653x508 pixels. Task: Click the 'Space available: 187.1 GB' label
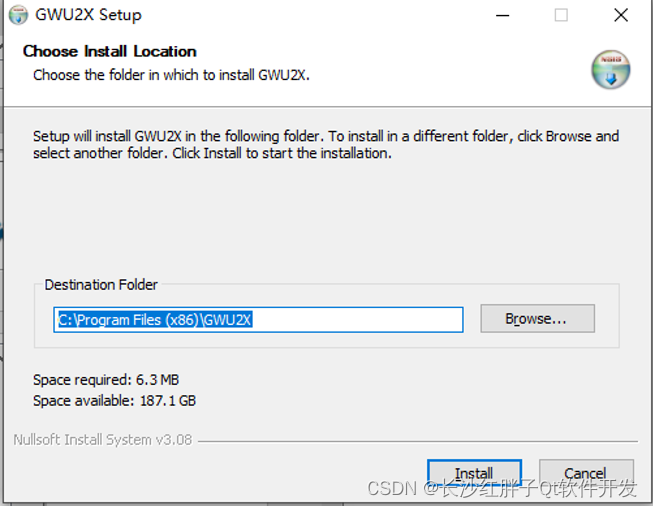point(115,401)
